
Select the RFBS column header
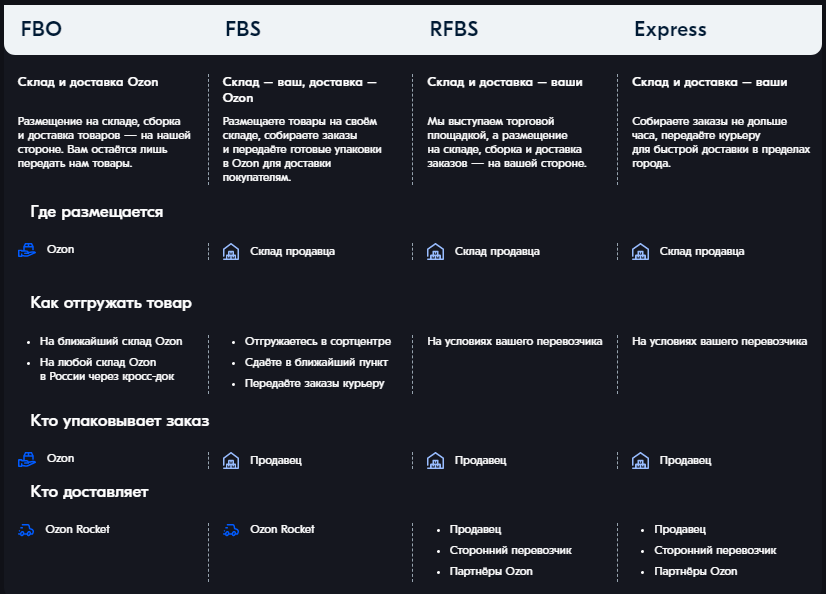pos(454,28)
